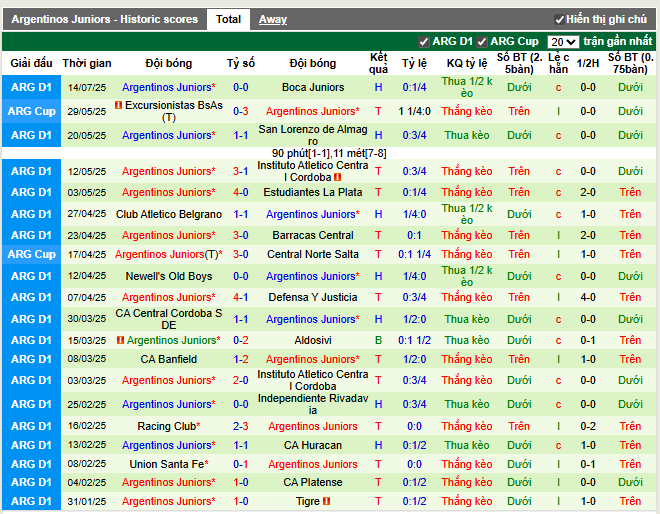The height and width of the screenshot is (514, 660).
Task: Open Club Atletico Belgrano team link
Action: point(169,214)
